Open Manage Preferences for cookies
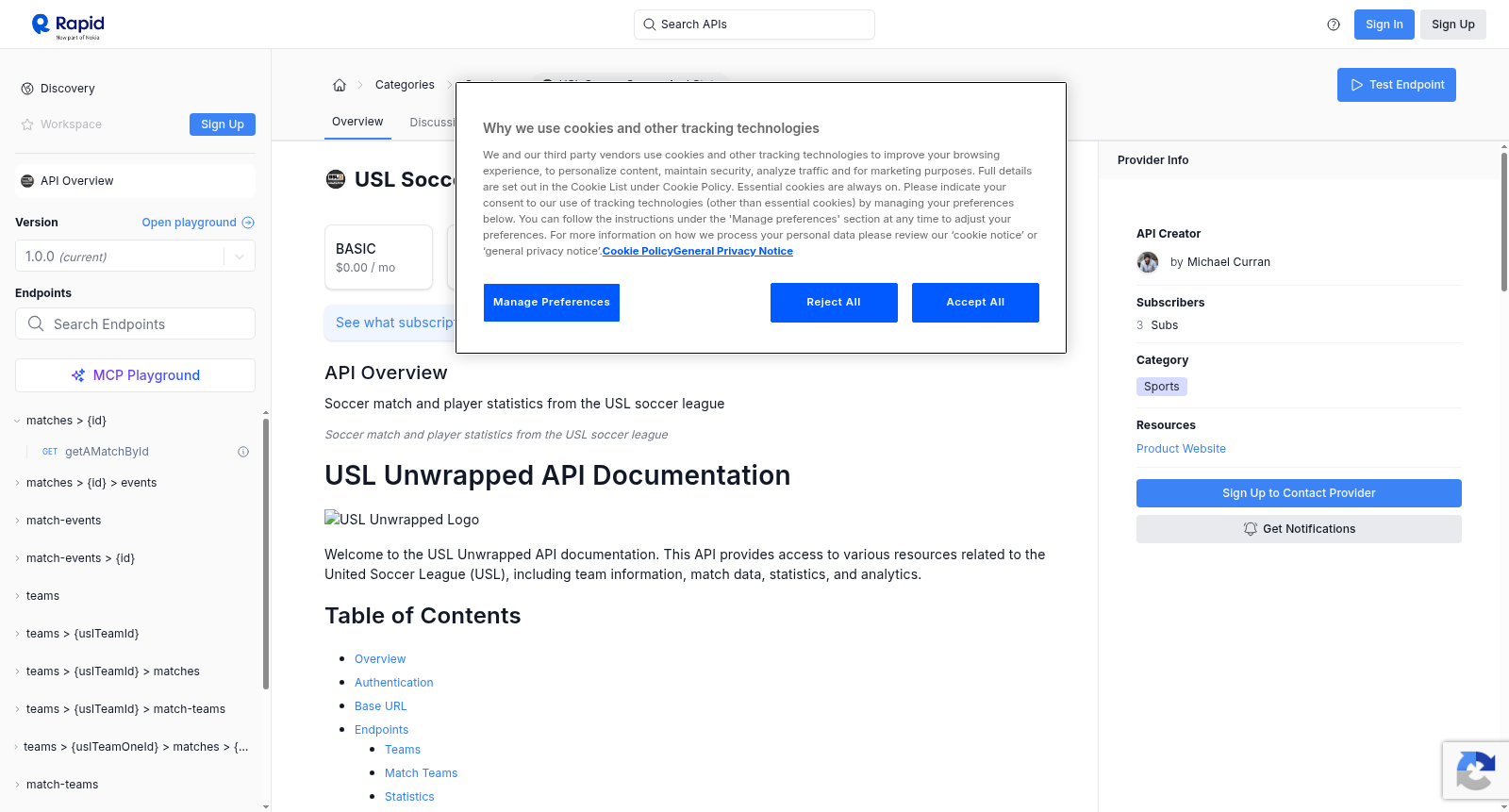 coord(552,303)
